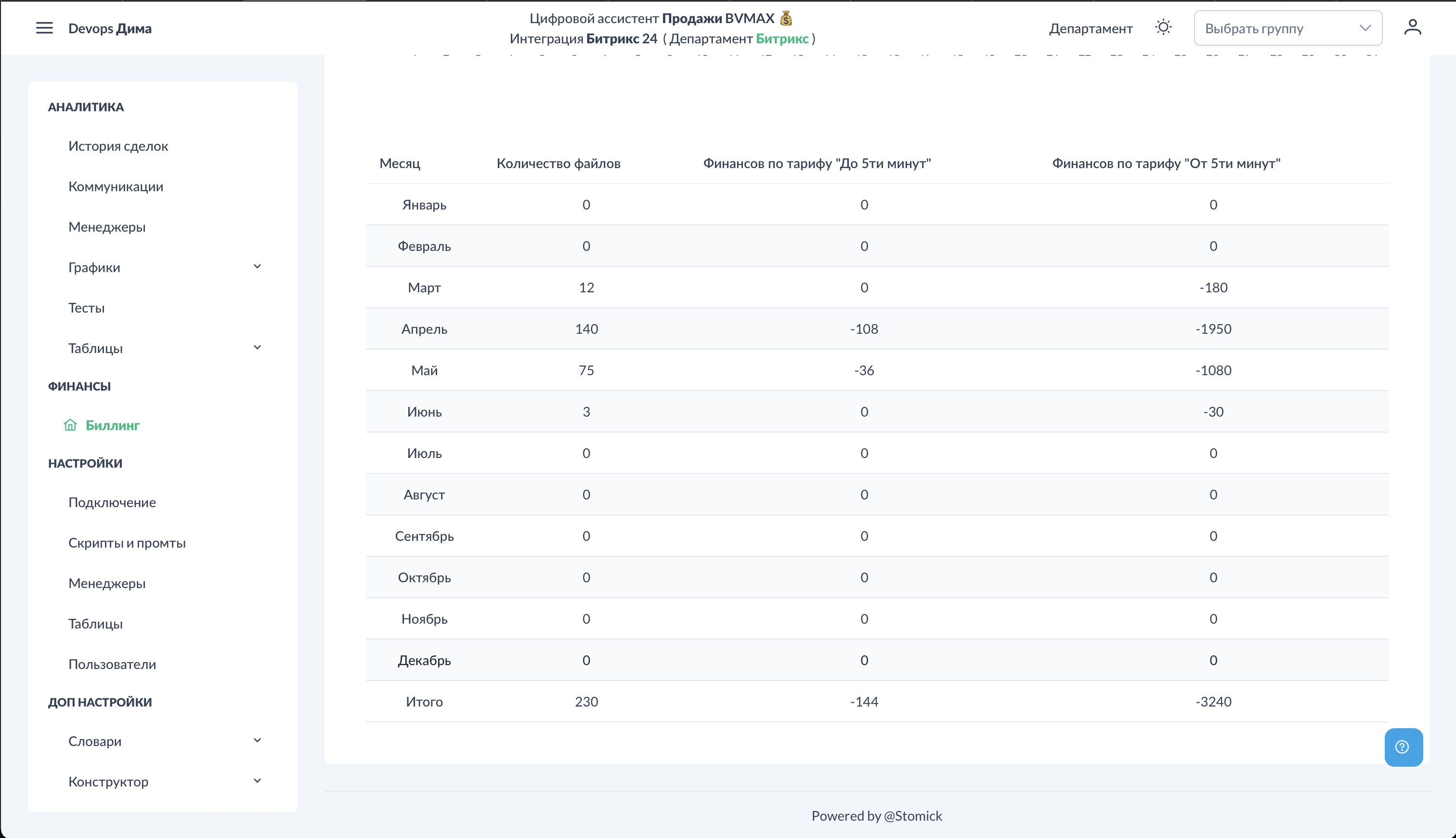Click the 'Количество файлов' column header
The image size is (1456, 838).
tap(558, 163)
